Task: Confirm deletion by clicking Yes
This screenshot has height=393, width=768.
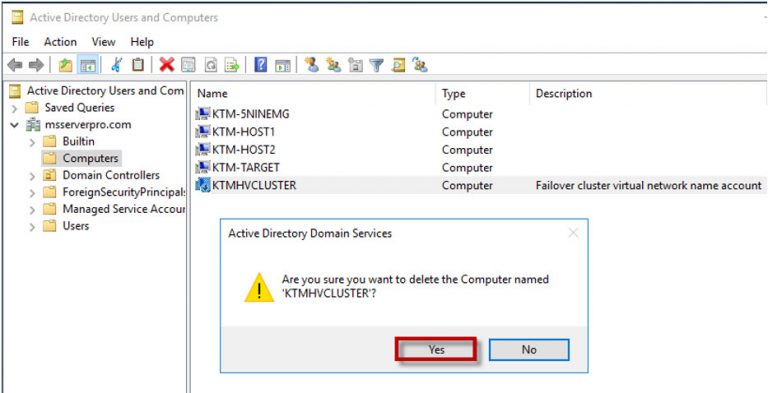Action: [436, 349]
